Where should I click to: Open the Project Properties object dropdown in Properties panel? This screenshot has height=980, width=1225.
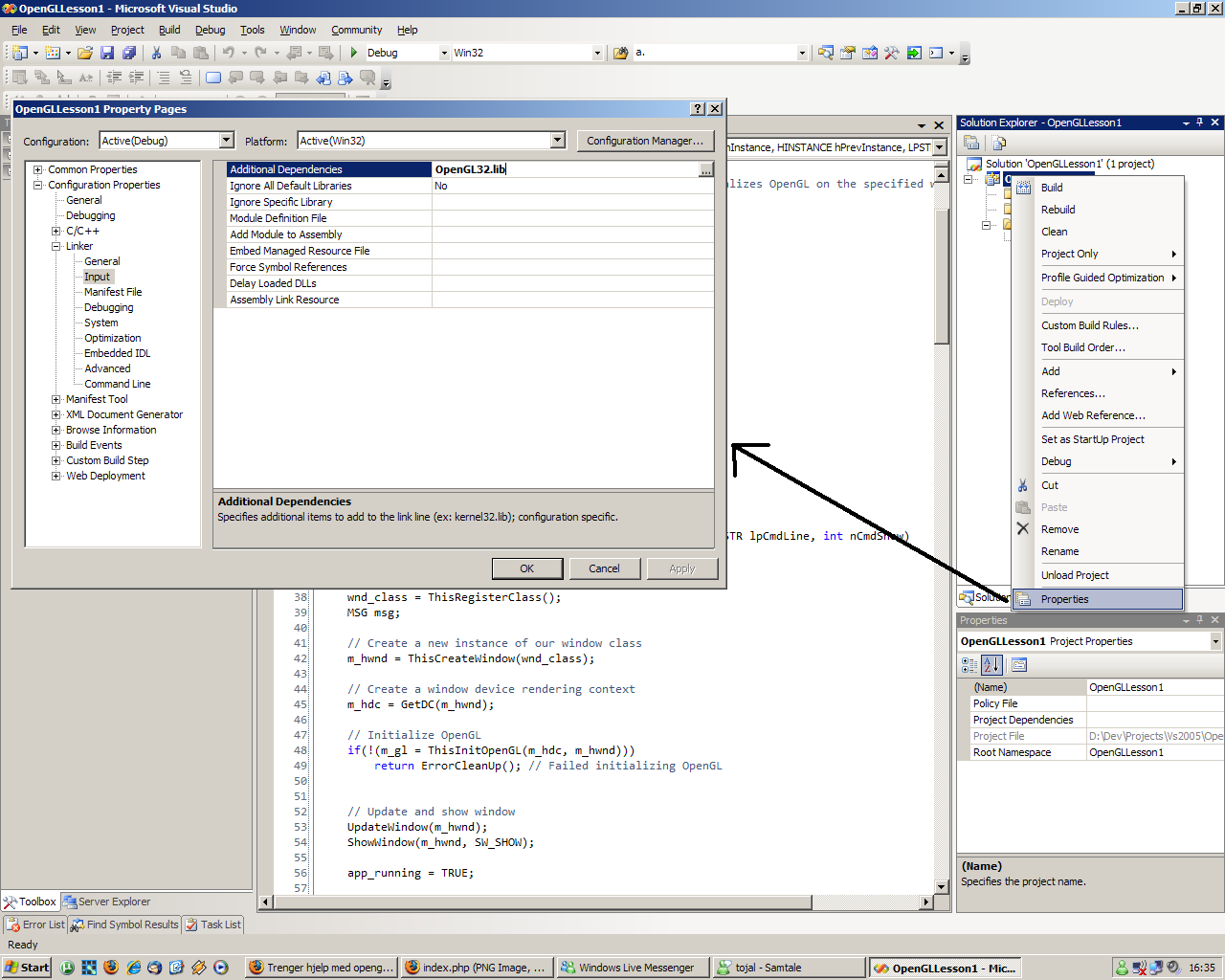1215,641
